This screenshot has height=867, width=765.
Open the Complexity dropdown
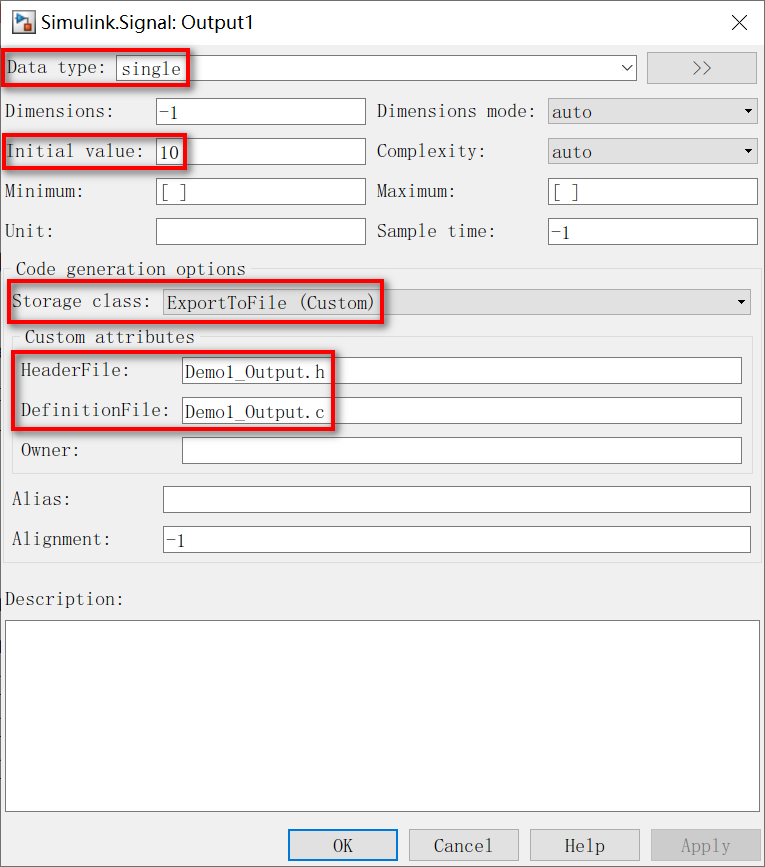pos(652,152)
